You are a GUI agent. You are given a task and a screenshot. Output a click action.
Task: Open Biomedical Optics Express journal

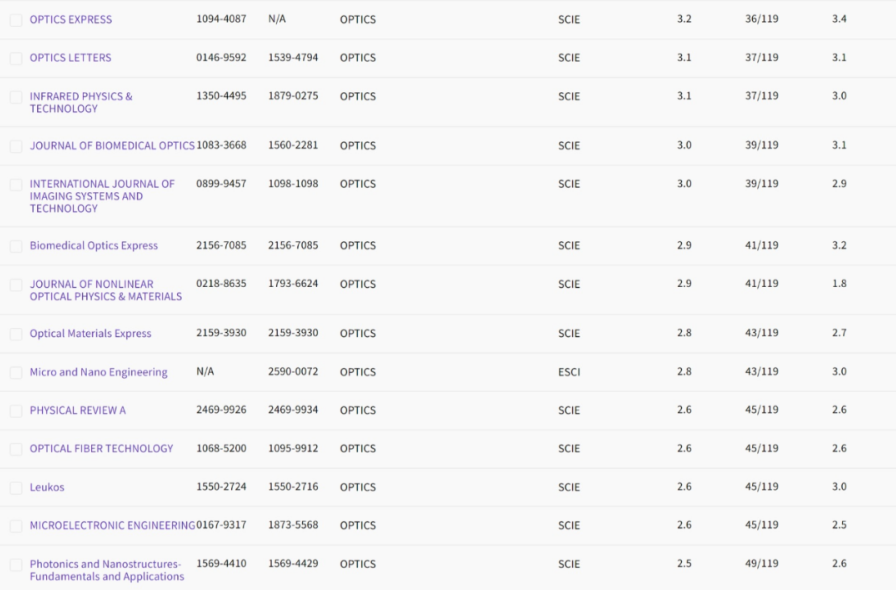point(94,245)
